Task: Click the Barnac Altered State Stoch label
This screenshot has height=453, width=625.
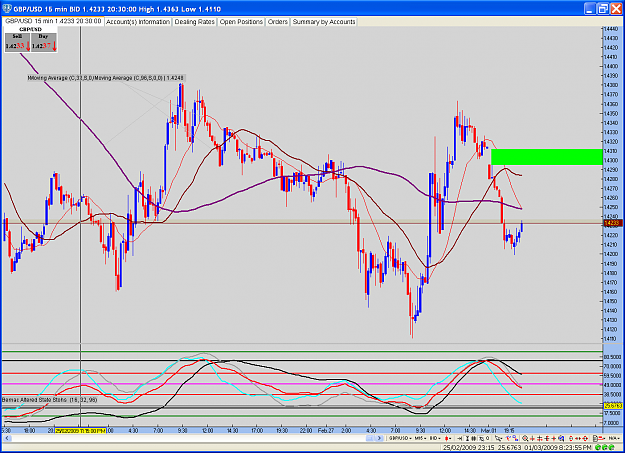Action: click(x=49, y=400)
